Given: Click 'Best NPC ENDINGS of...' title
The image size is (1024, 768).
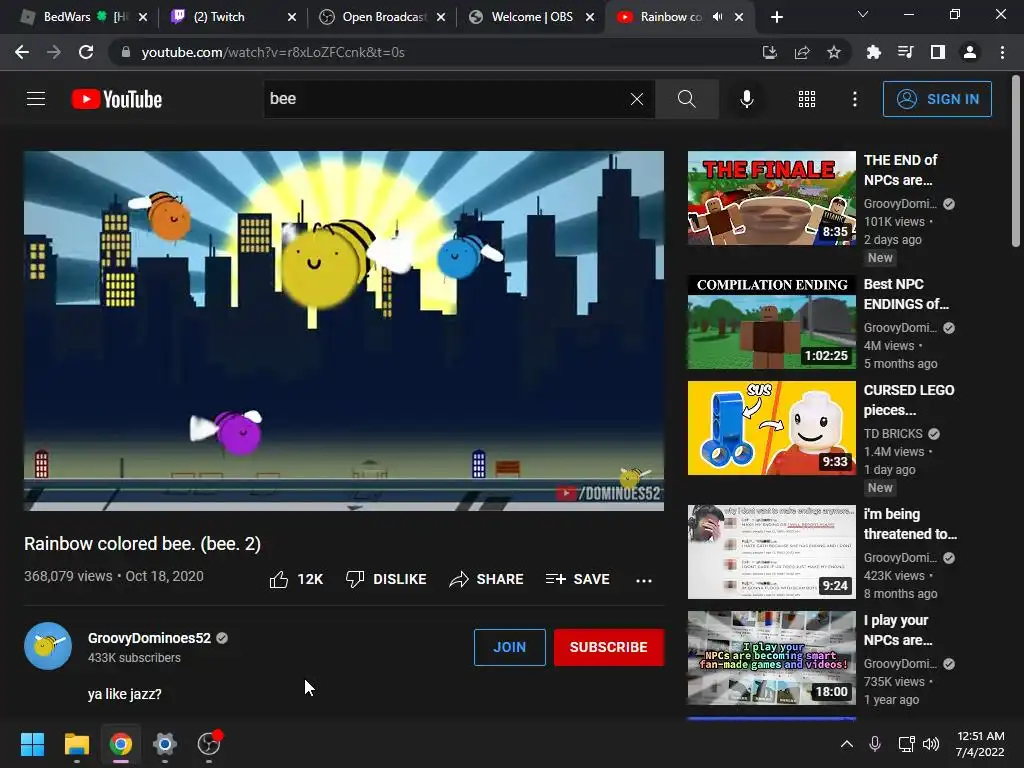Looking at the screenshot, I should click(906, 294).
